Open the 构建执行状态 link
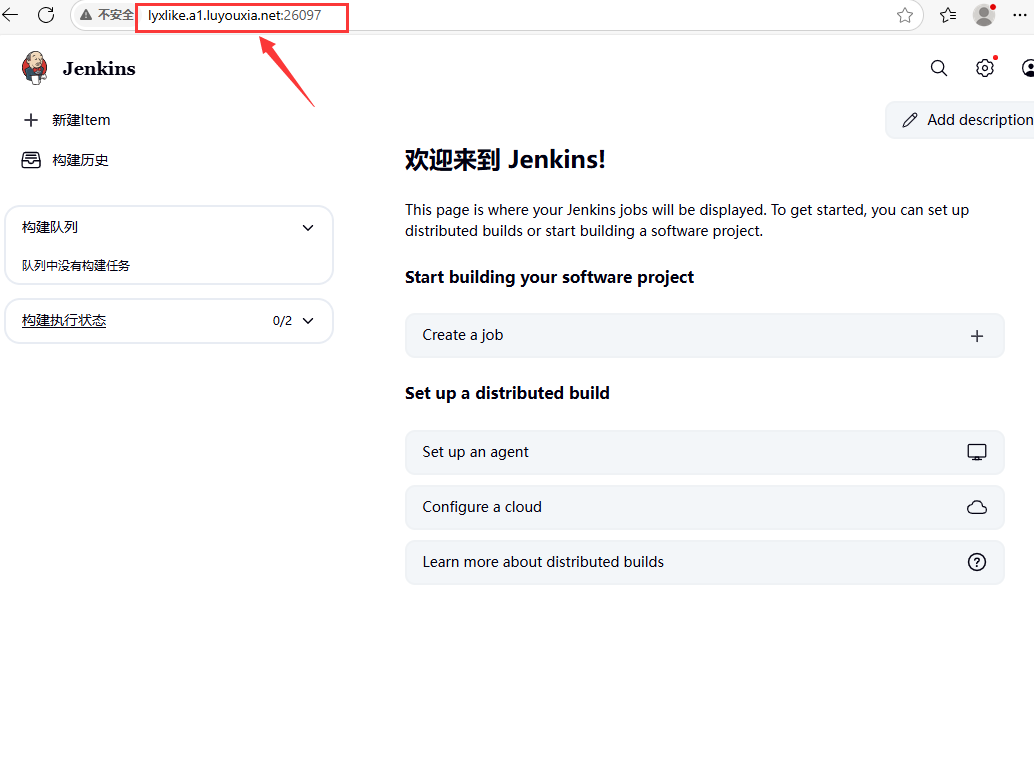 [64, 320]
